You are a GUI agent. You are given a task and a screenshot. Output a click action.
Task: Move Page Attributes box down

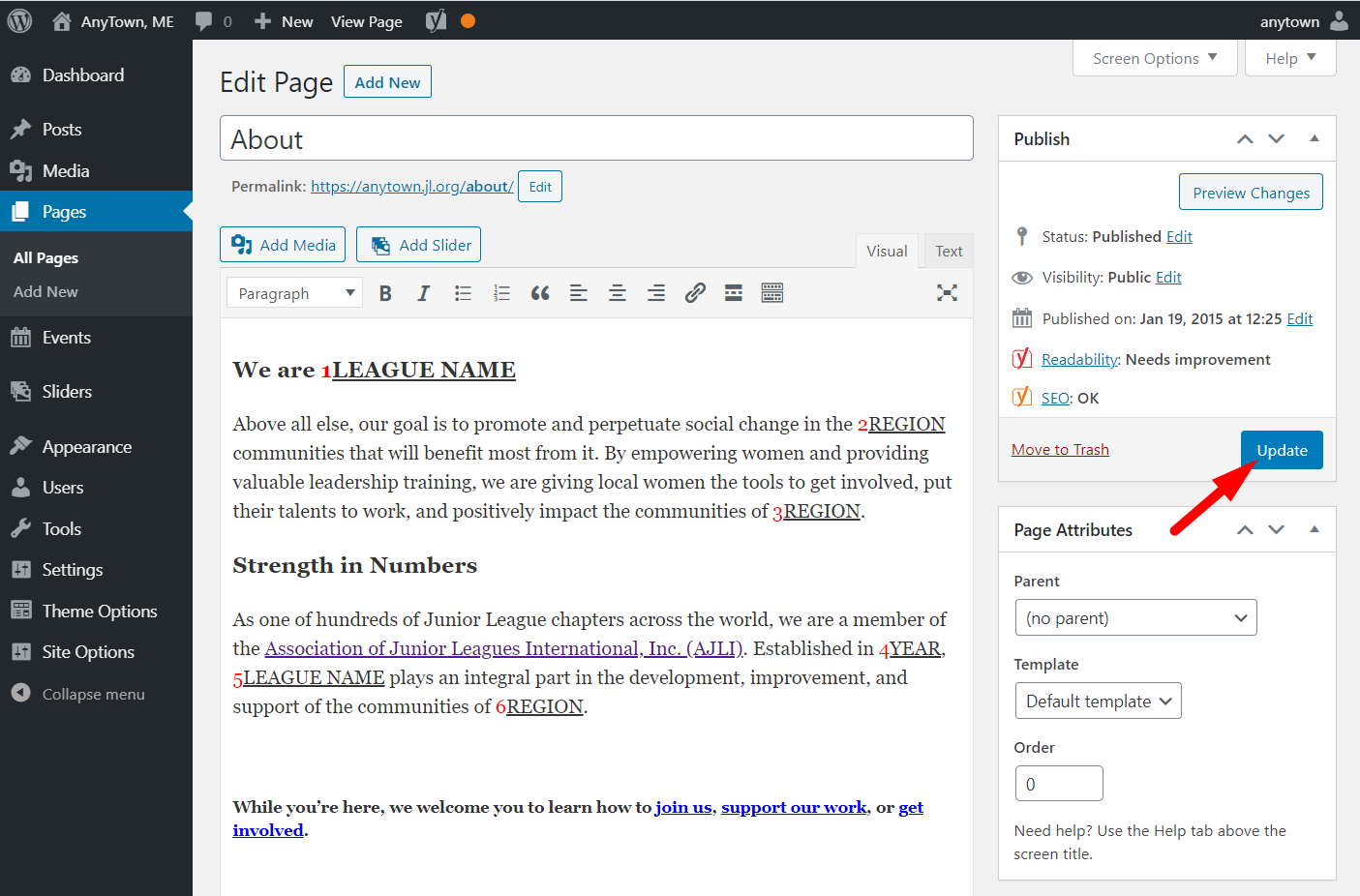point(1277,530)
